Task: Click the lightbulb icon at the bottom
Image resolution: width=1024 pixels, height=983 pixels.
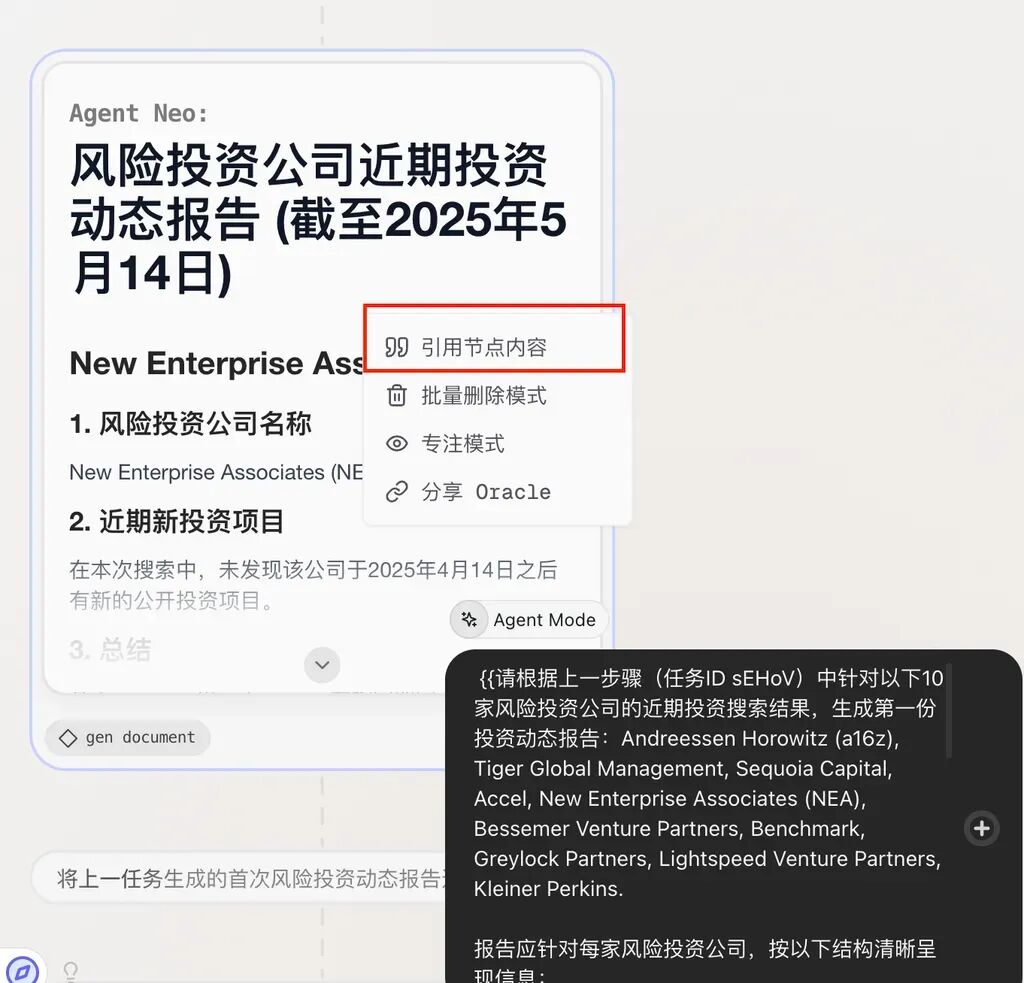Action: point(71,972)
